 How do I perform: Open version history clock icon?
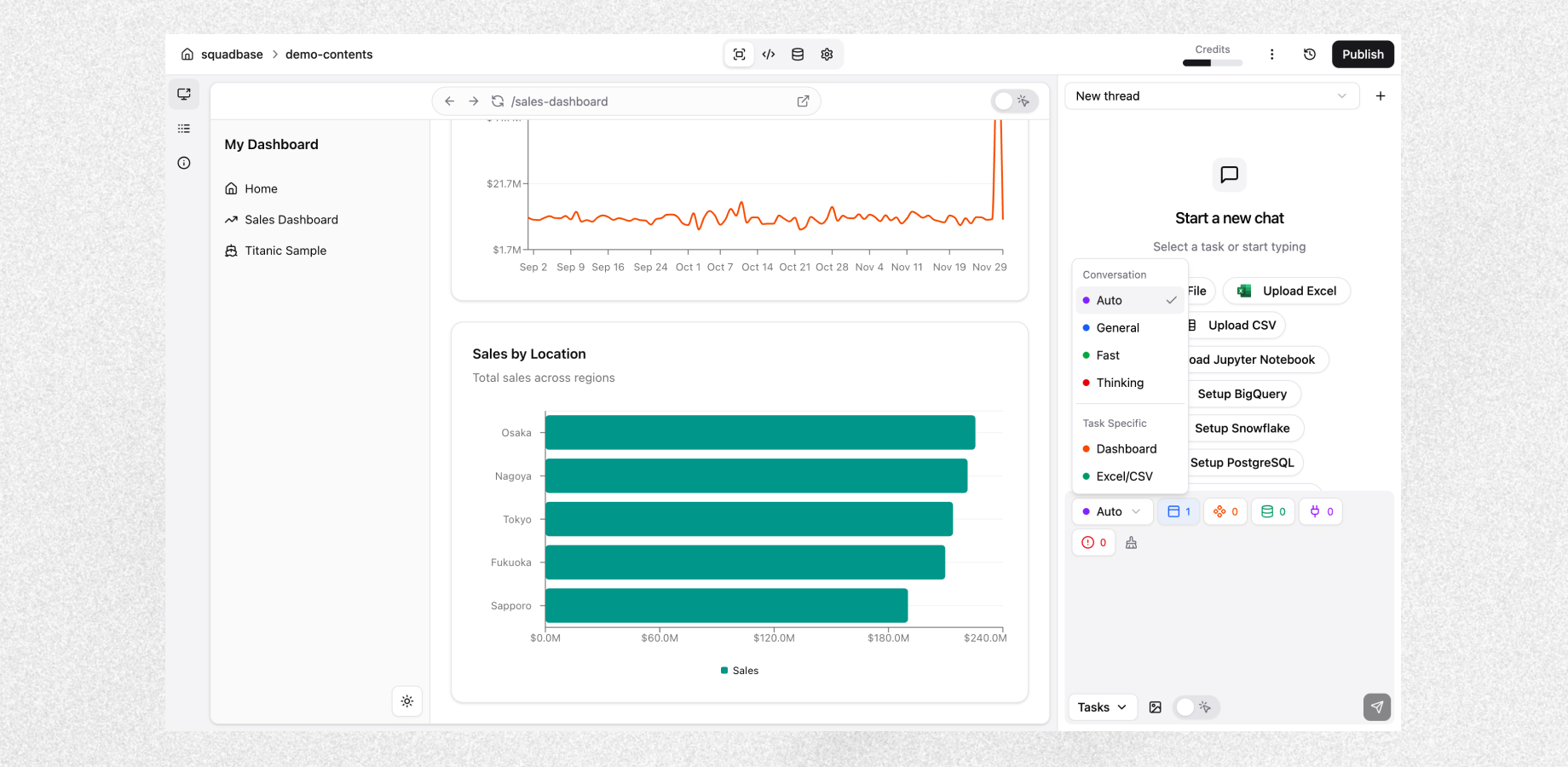1310,55
